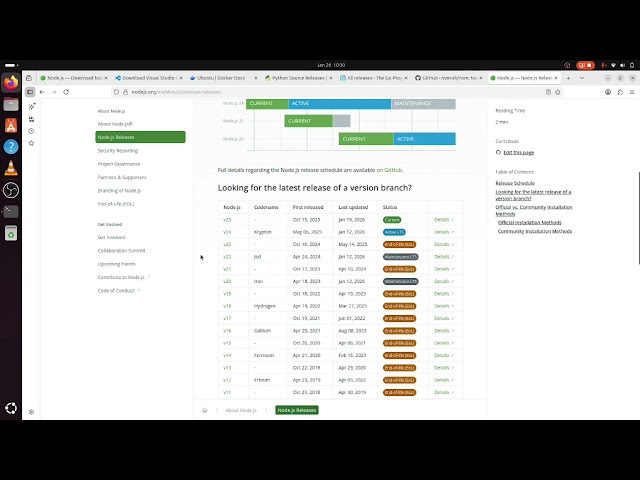This screenshot has height=480, width=640.
Task: Open the Firefox account icon
Action: [x=608, y=92]
